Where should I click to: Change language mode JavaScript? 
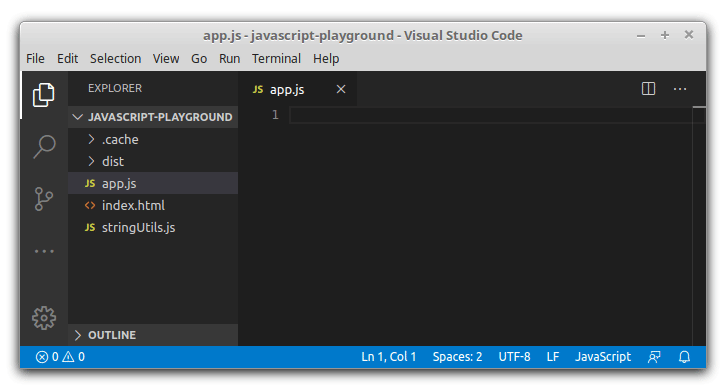603,357
